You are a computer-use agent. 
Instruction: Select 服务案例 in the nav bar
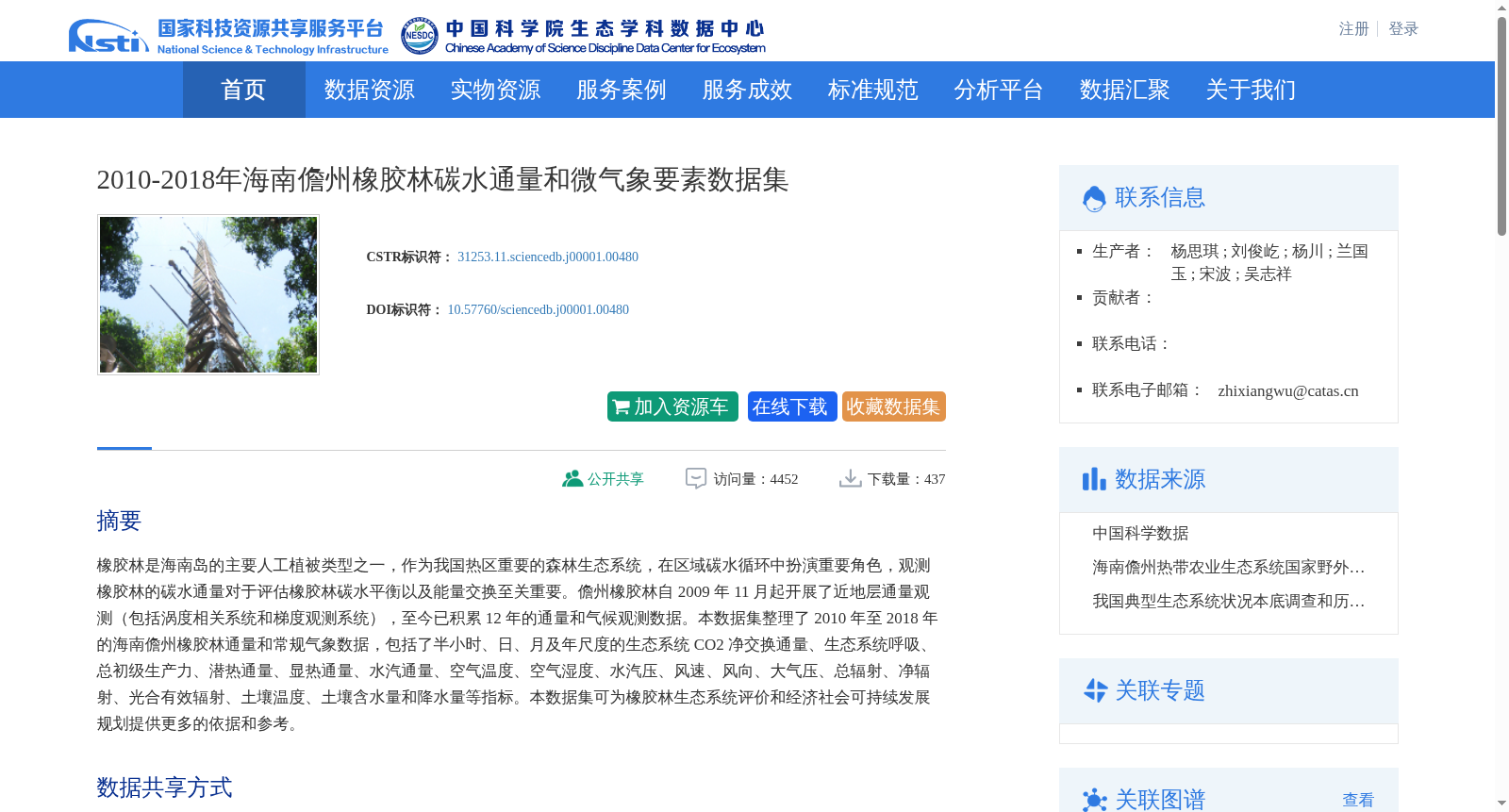[622, 90]
